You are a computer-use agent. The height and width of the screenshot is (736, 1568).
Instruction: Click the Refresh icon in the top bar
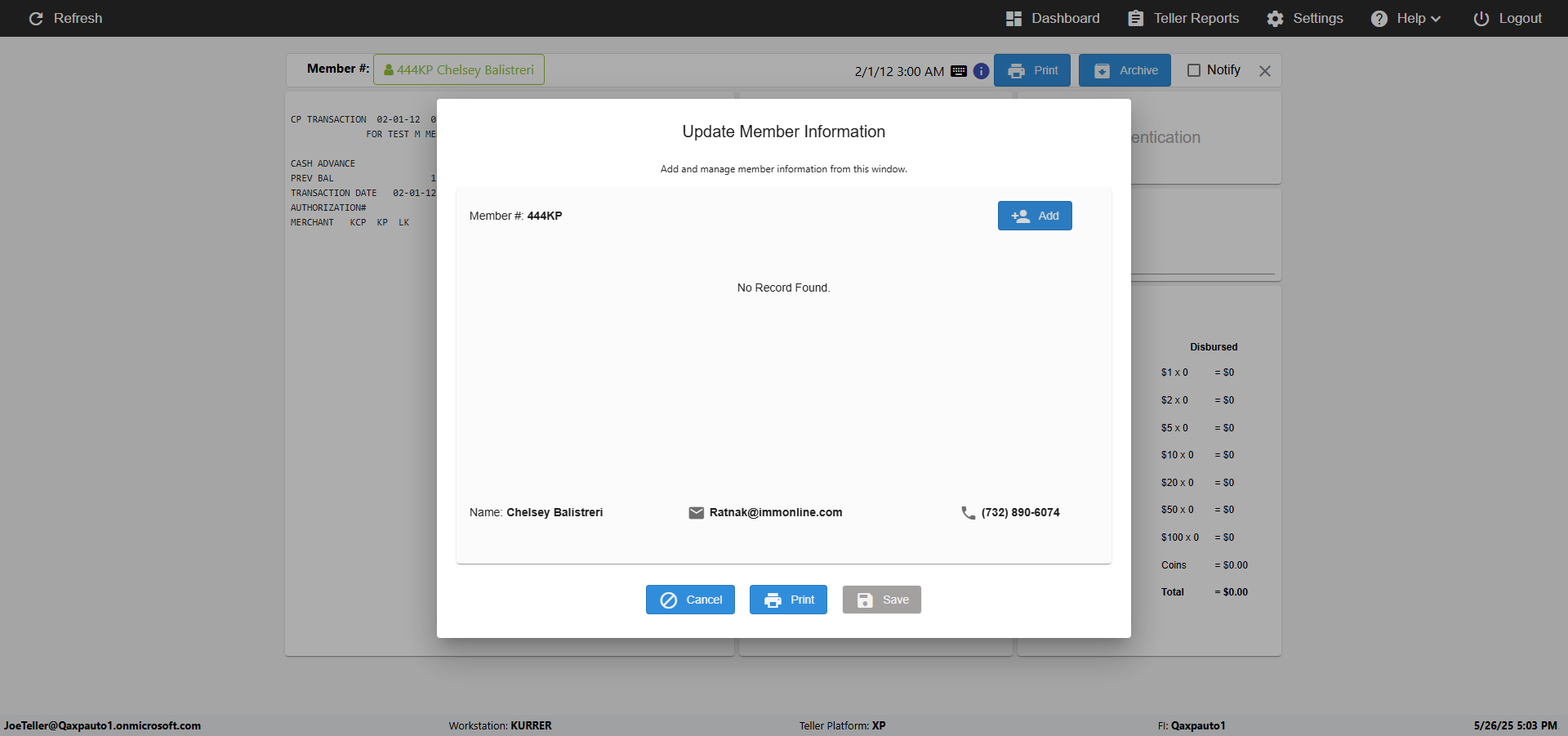36,19
